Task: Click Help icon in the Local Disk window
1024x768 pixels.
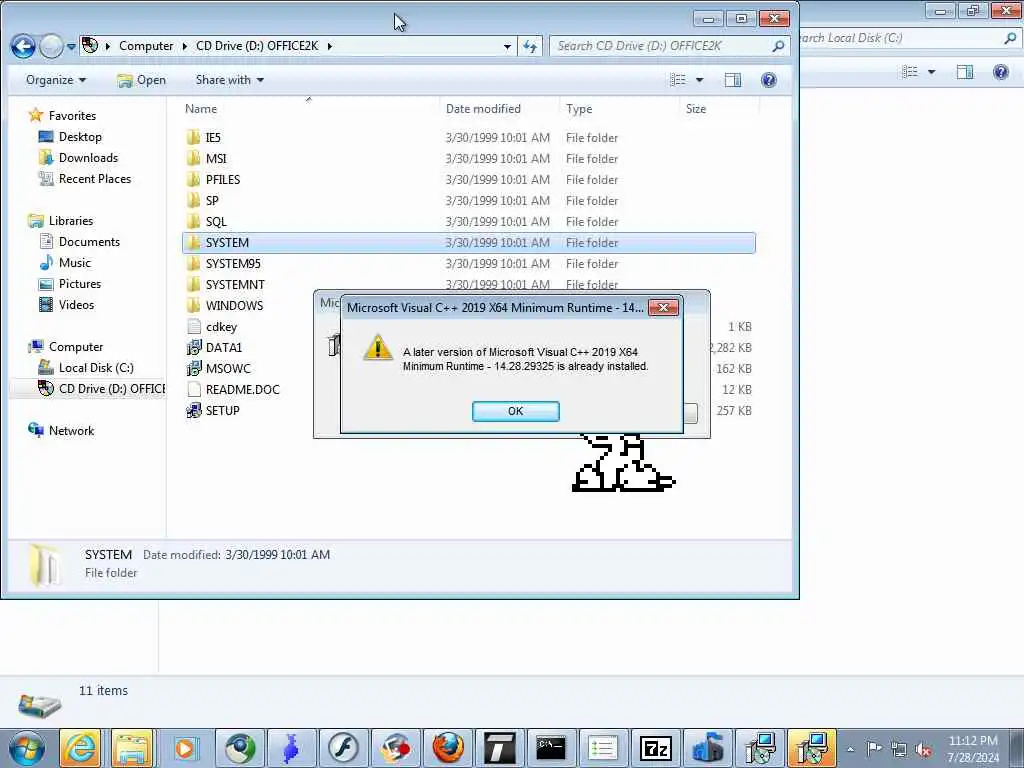Action: tap(1000, 72)
